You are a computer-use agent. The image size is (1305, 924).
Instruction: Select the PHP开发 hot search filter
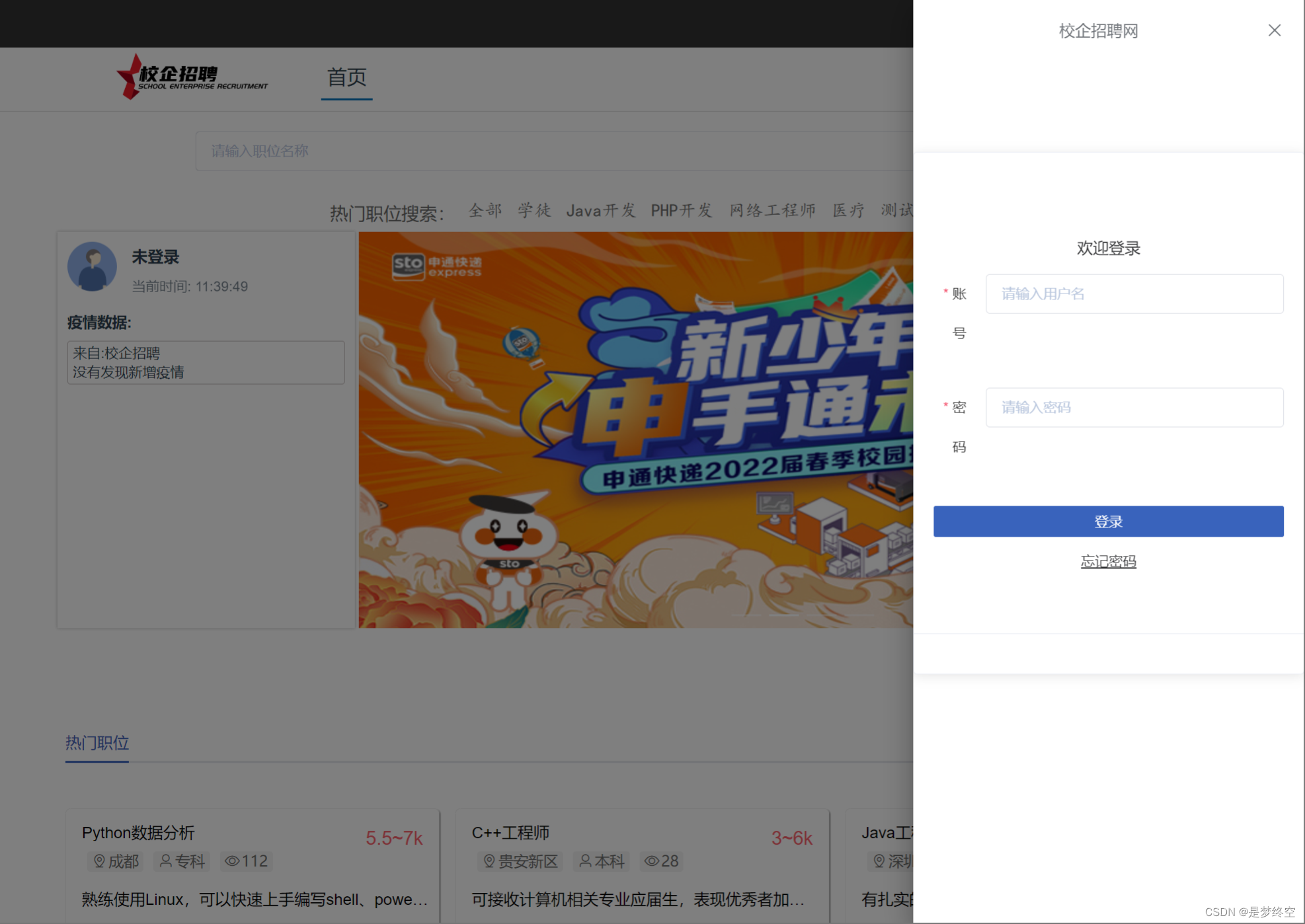point(682,210)
